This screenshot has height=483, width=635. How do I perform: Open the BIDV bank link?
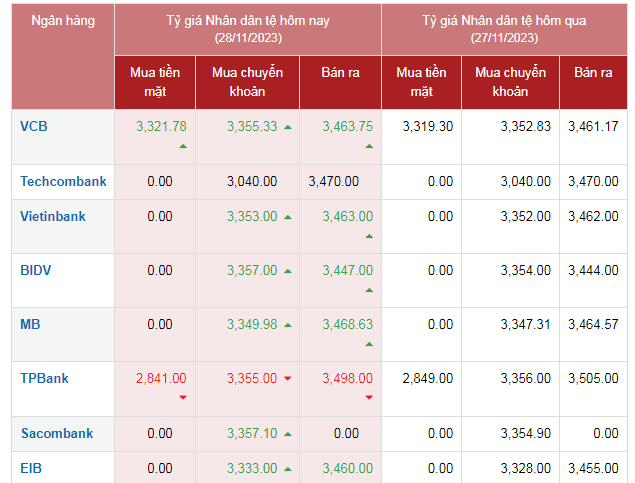click(36, 270)
